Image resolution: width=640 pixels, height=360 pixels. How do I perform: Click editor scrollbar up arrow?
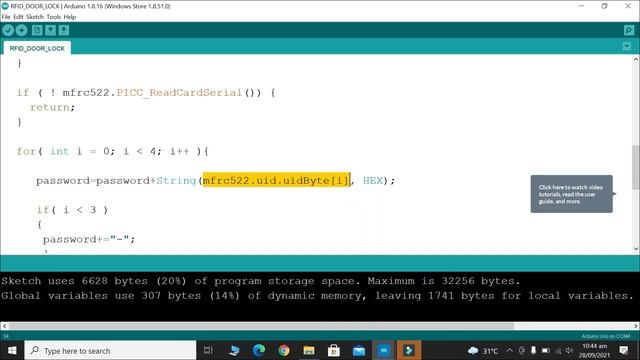click(636, 60)
